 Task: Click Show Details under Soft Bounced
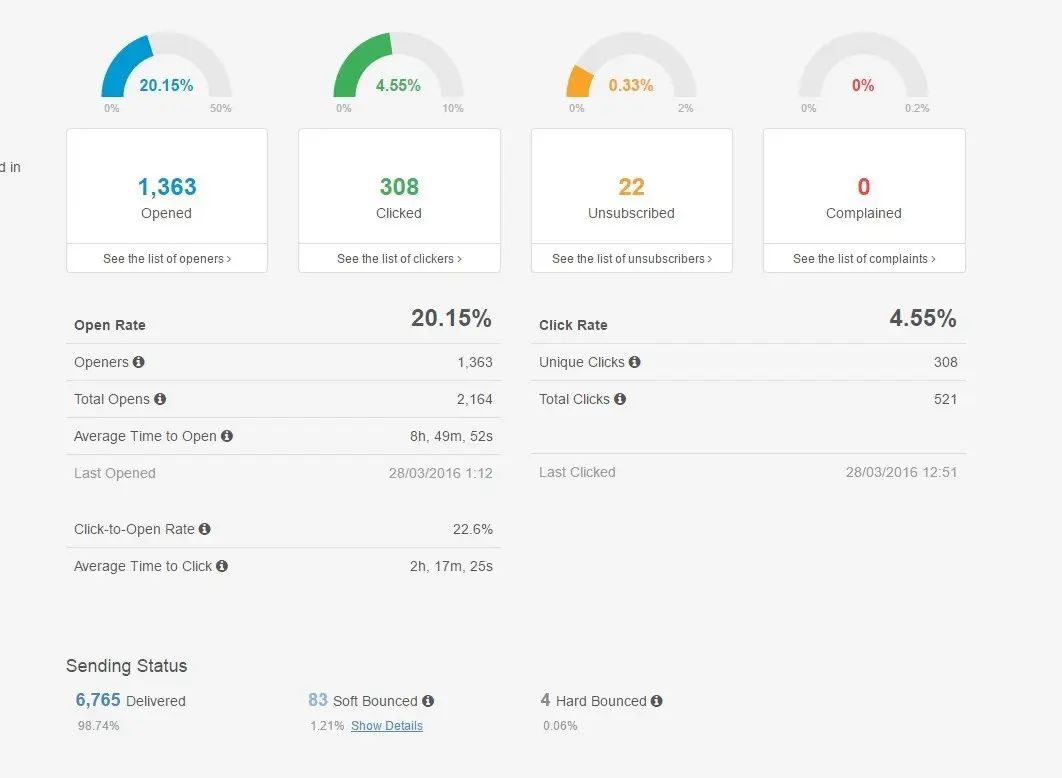387,726
